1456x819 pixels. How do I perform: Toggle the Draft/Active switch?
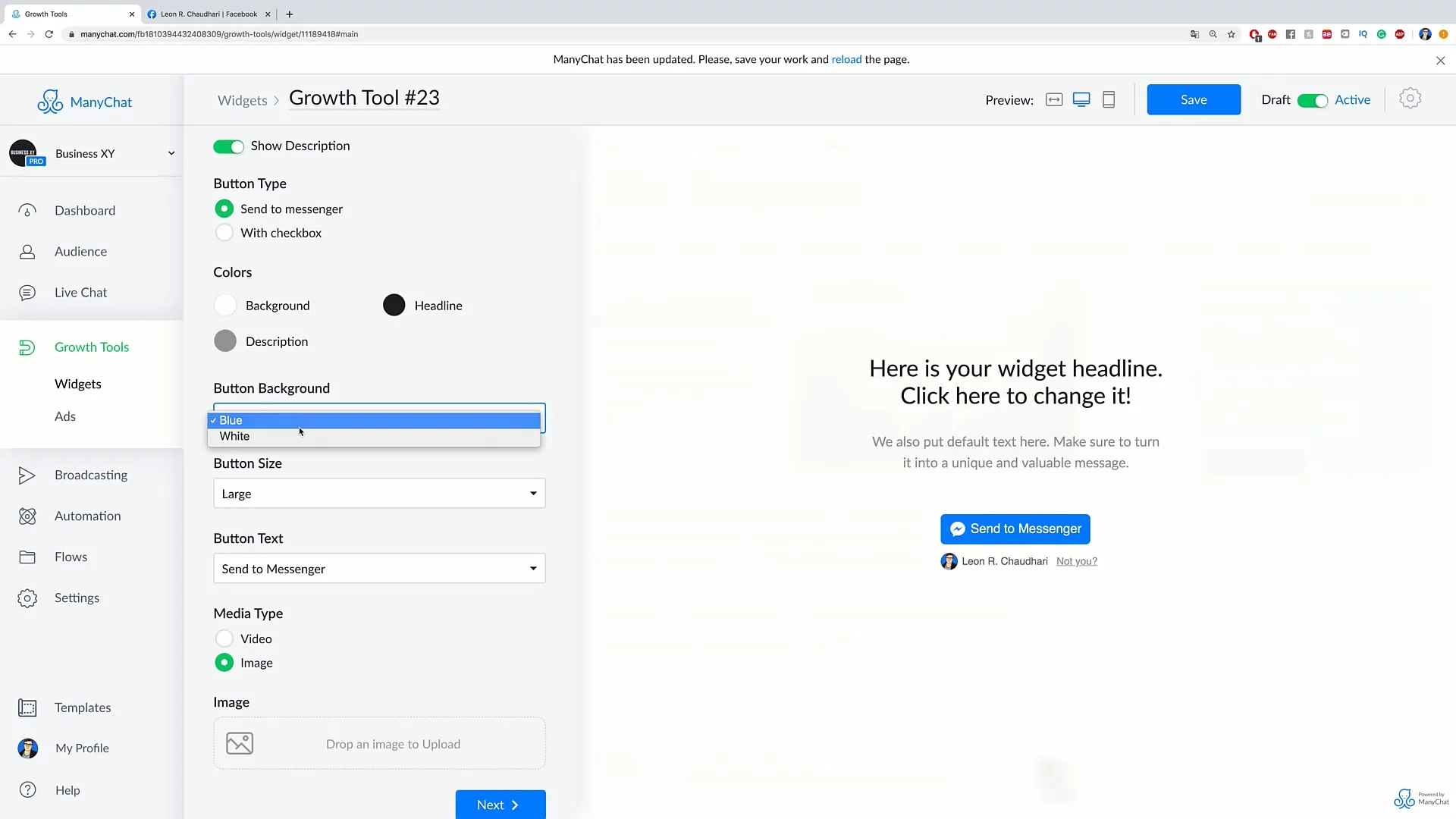point(1312,101)
